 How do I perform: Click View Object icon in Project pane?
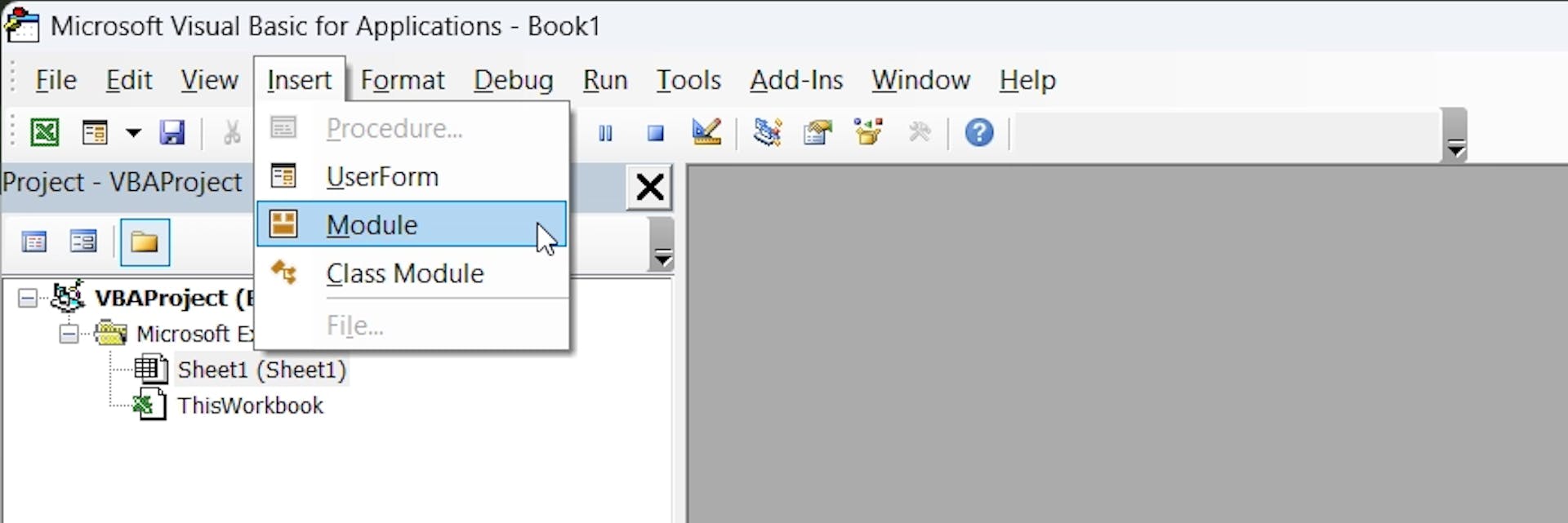tap(83, 242)
